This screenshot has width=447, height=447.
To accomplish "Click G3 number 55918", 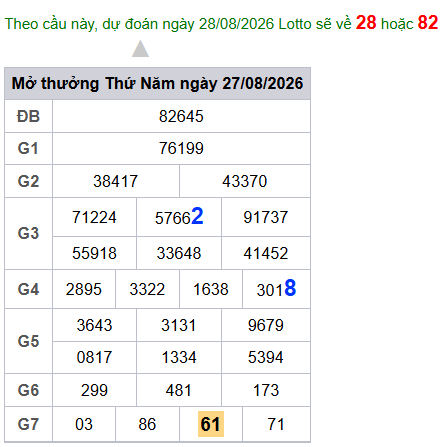I will tap(94, 253).
